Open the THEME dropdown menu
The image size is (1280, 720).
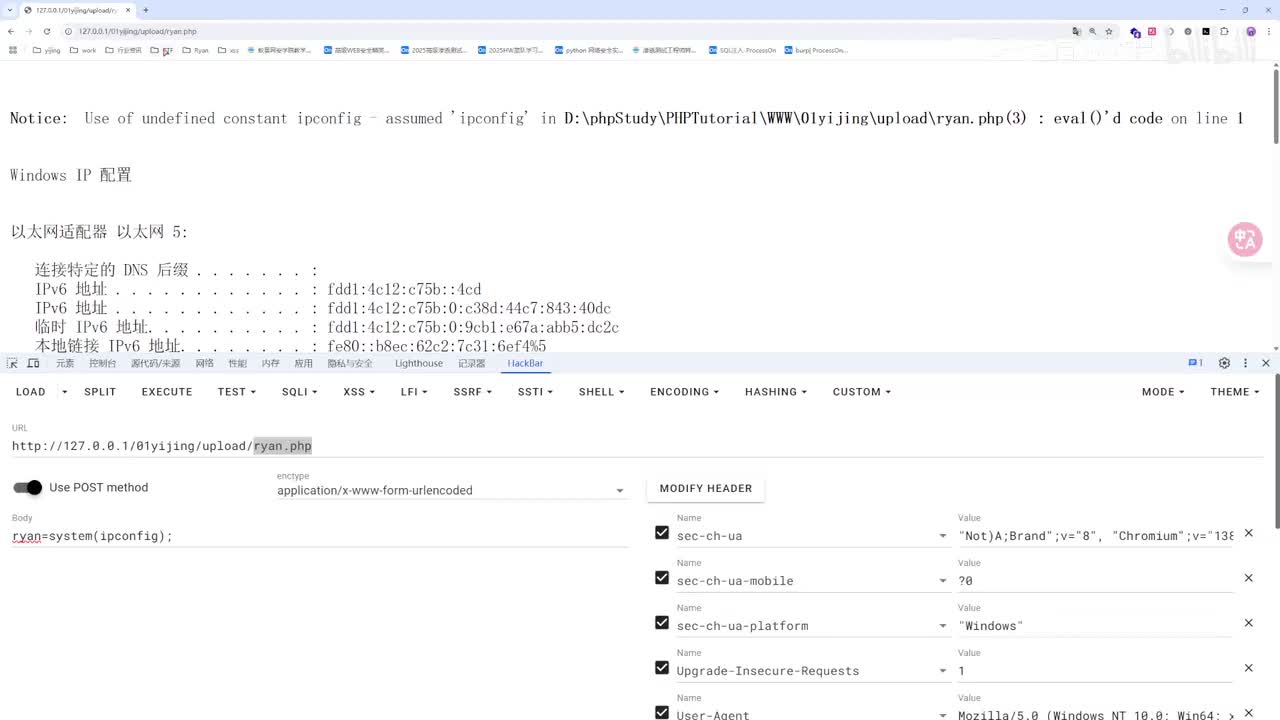(1235, 392)
